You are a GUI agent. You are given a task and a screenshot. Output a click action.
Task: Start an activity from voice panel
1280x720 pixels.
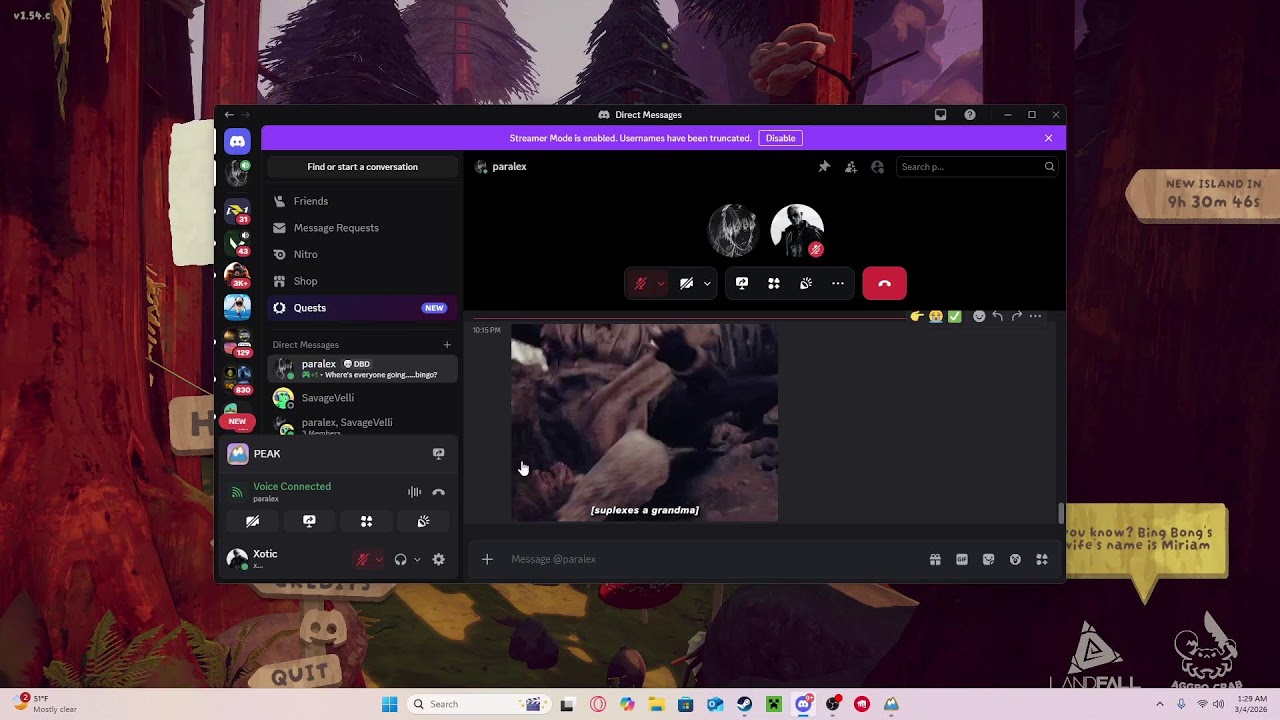[x=366, y=521]
